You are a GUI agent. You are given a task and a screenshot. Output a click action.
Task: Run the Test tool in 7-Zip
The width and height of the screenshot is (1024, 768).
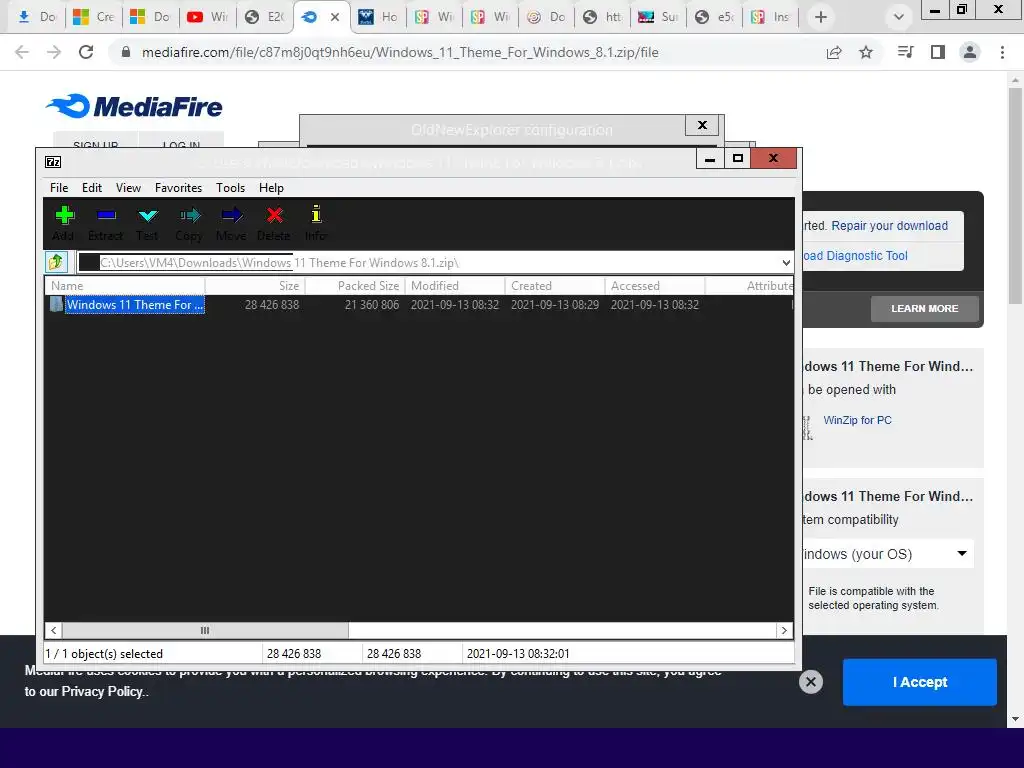(148, 223)
